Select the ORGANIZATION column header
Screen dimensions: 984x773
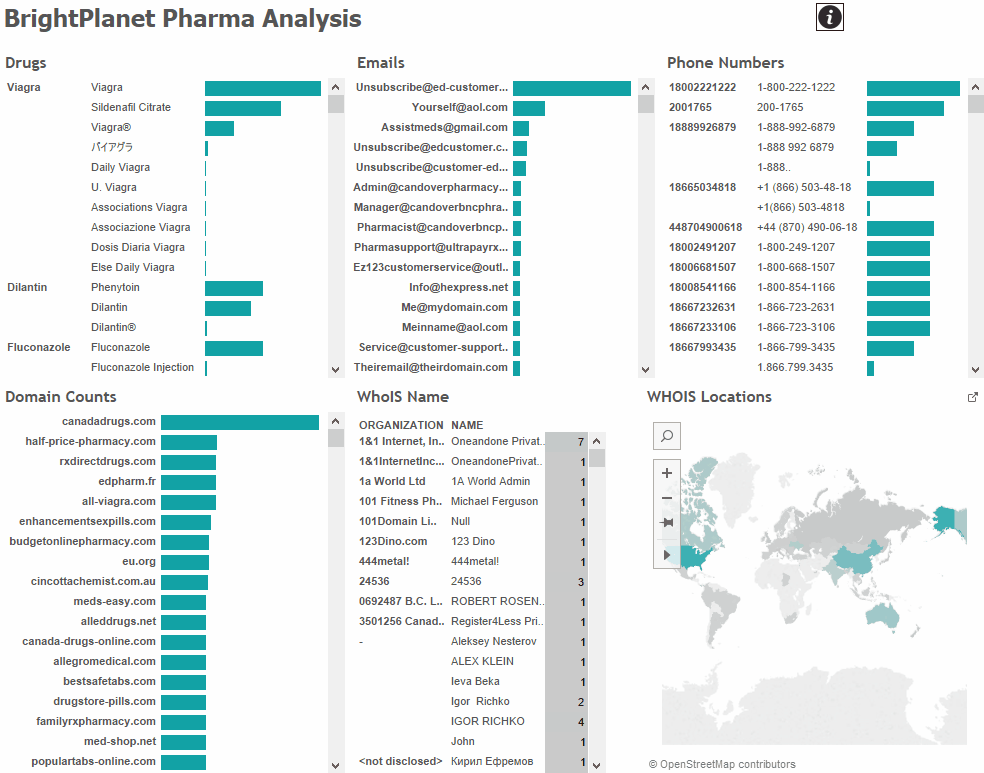[x=401, y=425]
